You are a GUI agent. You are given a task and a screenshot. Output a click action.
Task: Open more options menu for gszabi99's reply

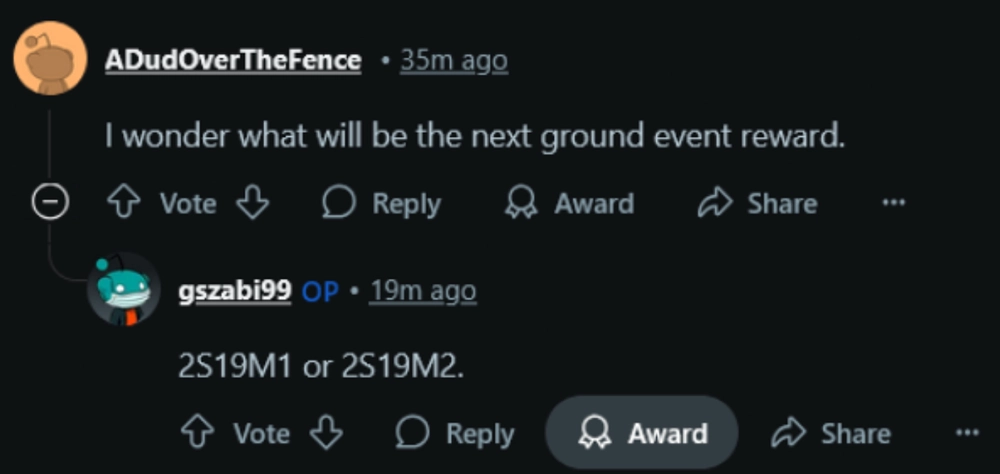click(x=967, y=433)
